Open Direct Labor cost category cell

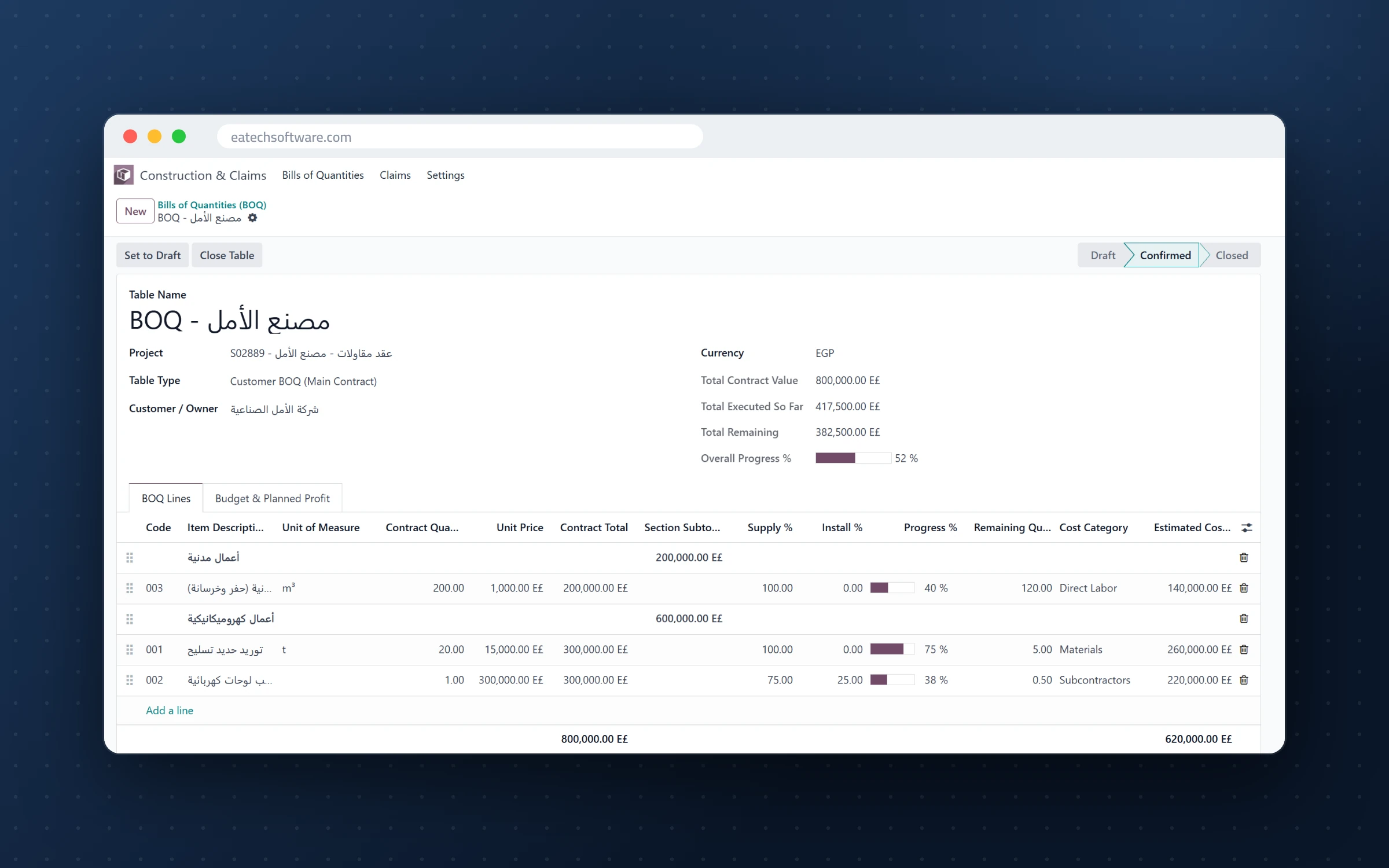(x=1088, y=589)
